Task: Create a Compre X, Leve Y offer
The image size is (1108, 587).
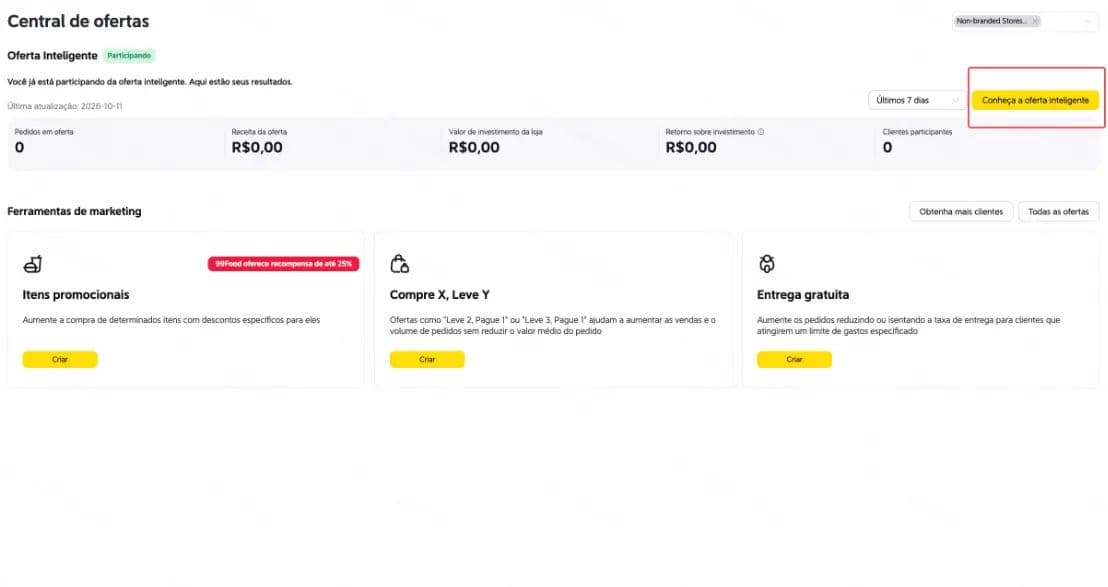Action: [x=428, y=360]
